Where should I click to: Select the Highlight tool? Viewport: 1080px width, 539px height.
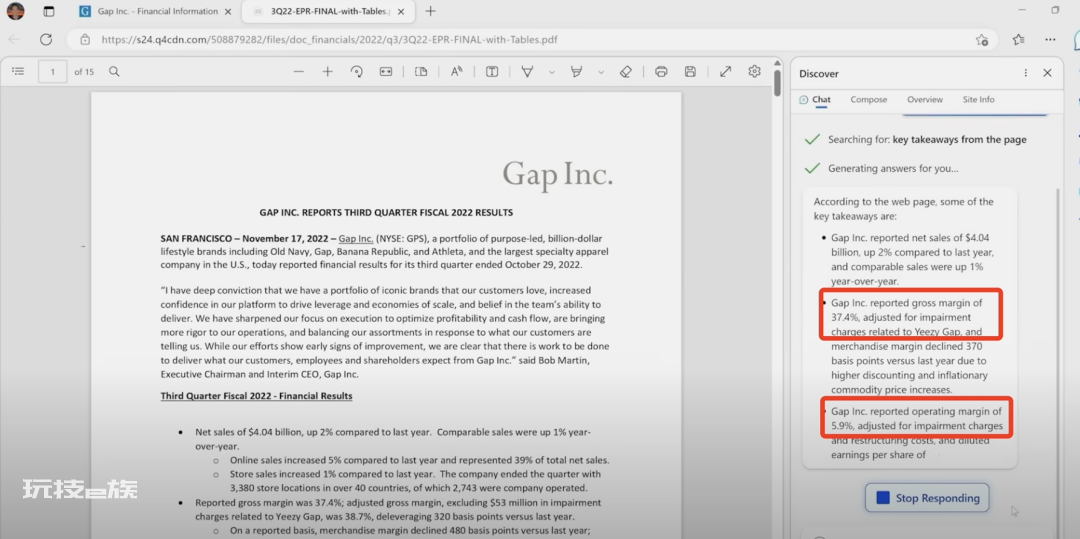(x=577, y=72)
